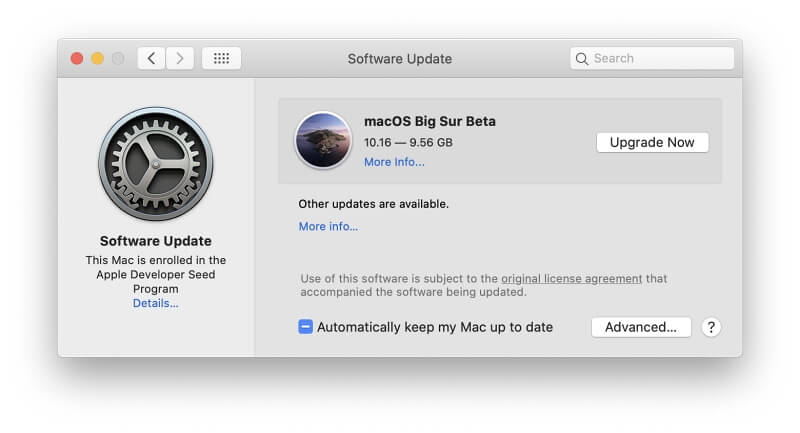Image resolution: width=800 pixels, height=433 pixels.
Task: Open More info under Other updates are available
Action: pyautogui.click(x=328, y=226)
